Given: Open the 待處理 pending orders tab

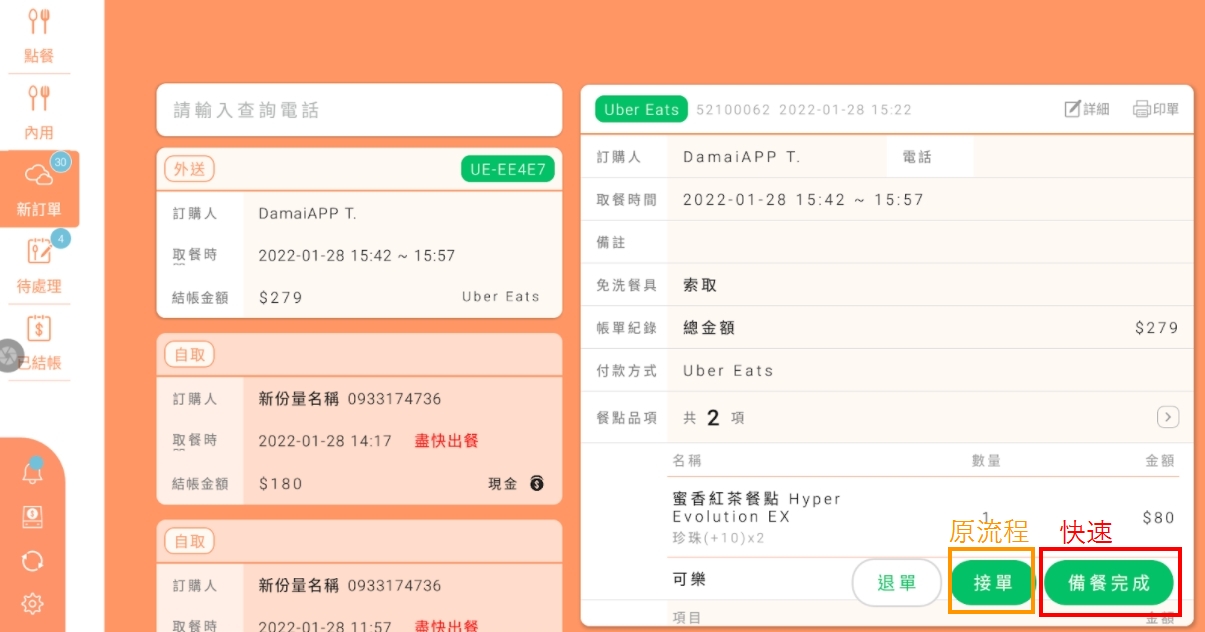Looking at the screenshot, I should pos(39,266).
